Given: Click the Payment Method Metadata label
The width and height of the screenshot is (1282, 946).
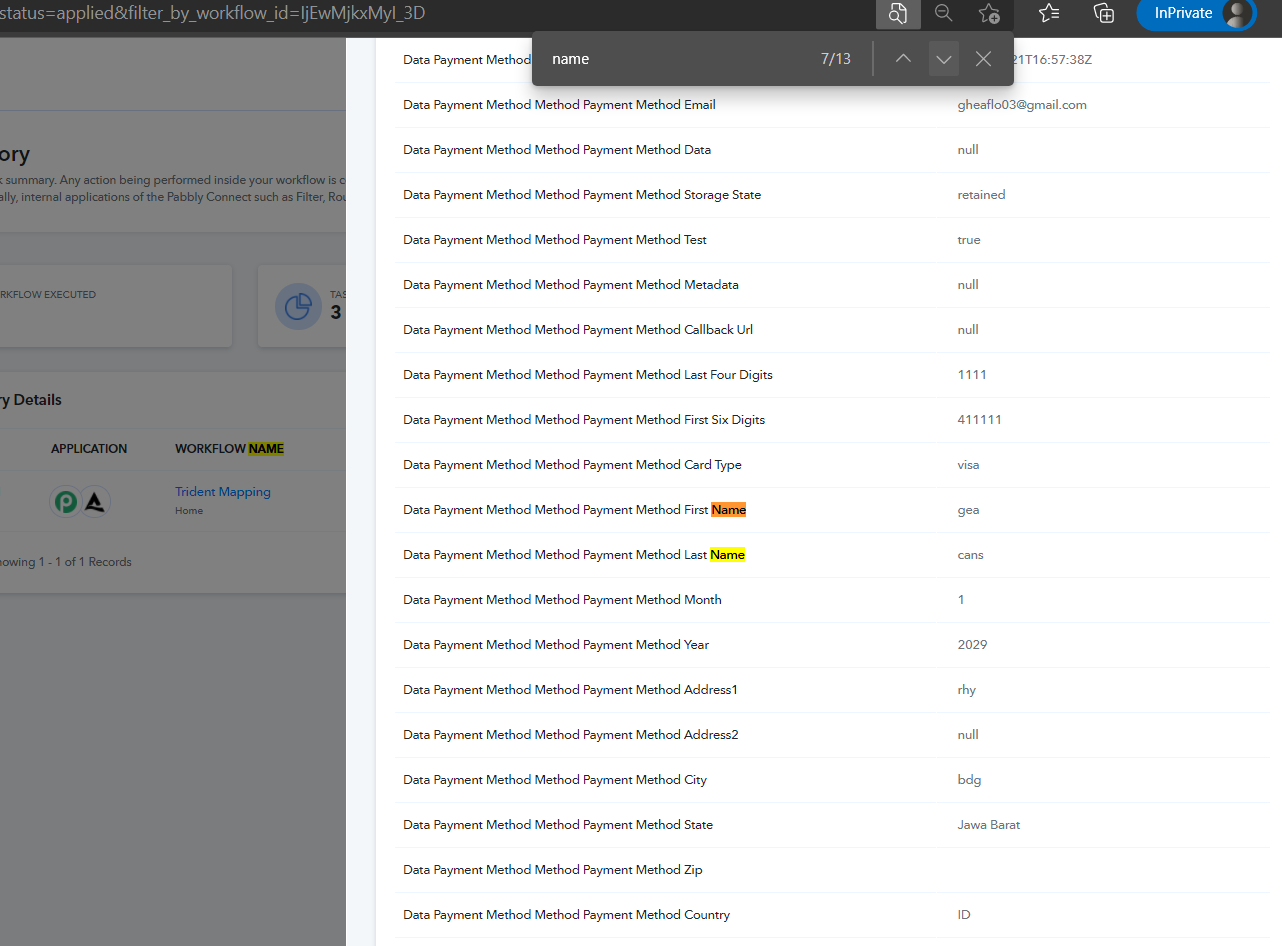Looking at the screenshot, I should [571, 285].
